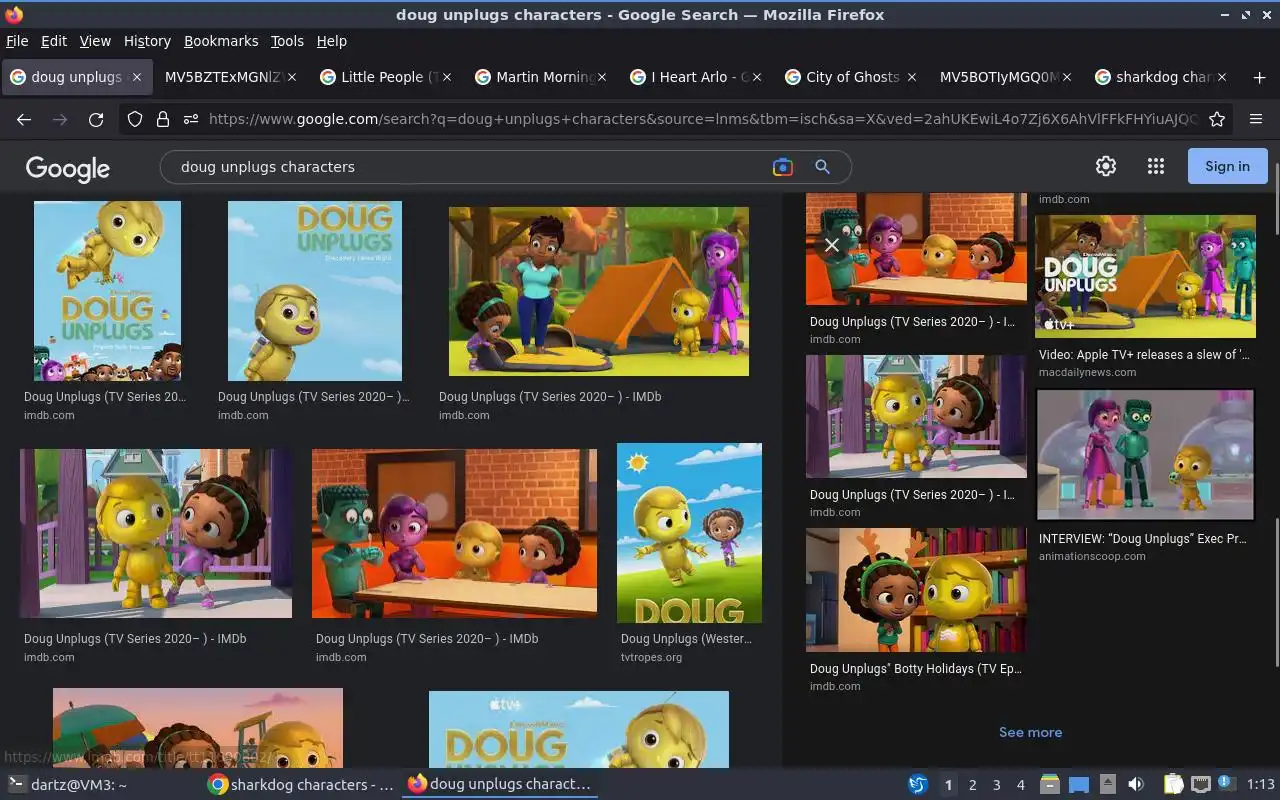Open the View menu
The width and height of the screenshot is (1280, 800).
pos(95,41)
